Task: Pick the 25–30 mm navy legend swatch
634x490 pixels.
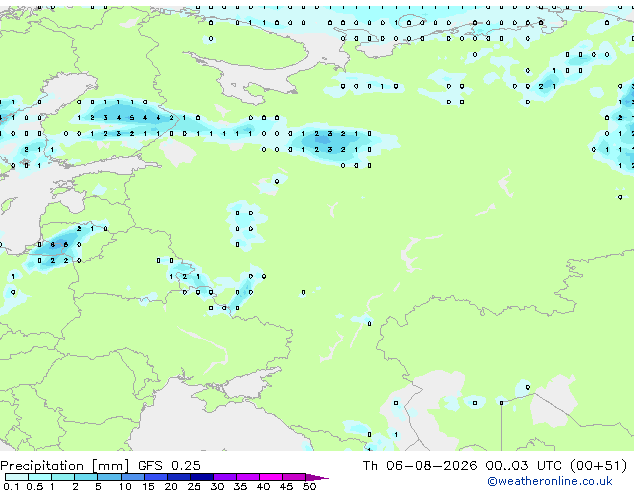Action: (x=201, y=477)
